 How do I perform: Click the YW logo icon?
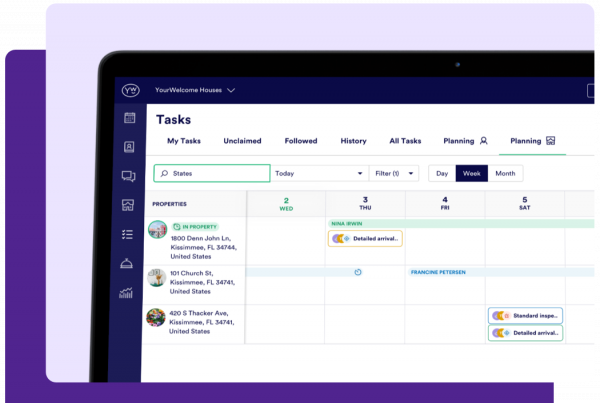tap(129, 90)
